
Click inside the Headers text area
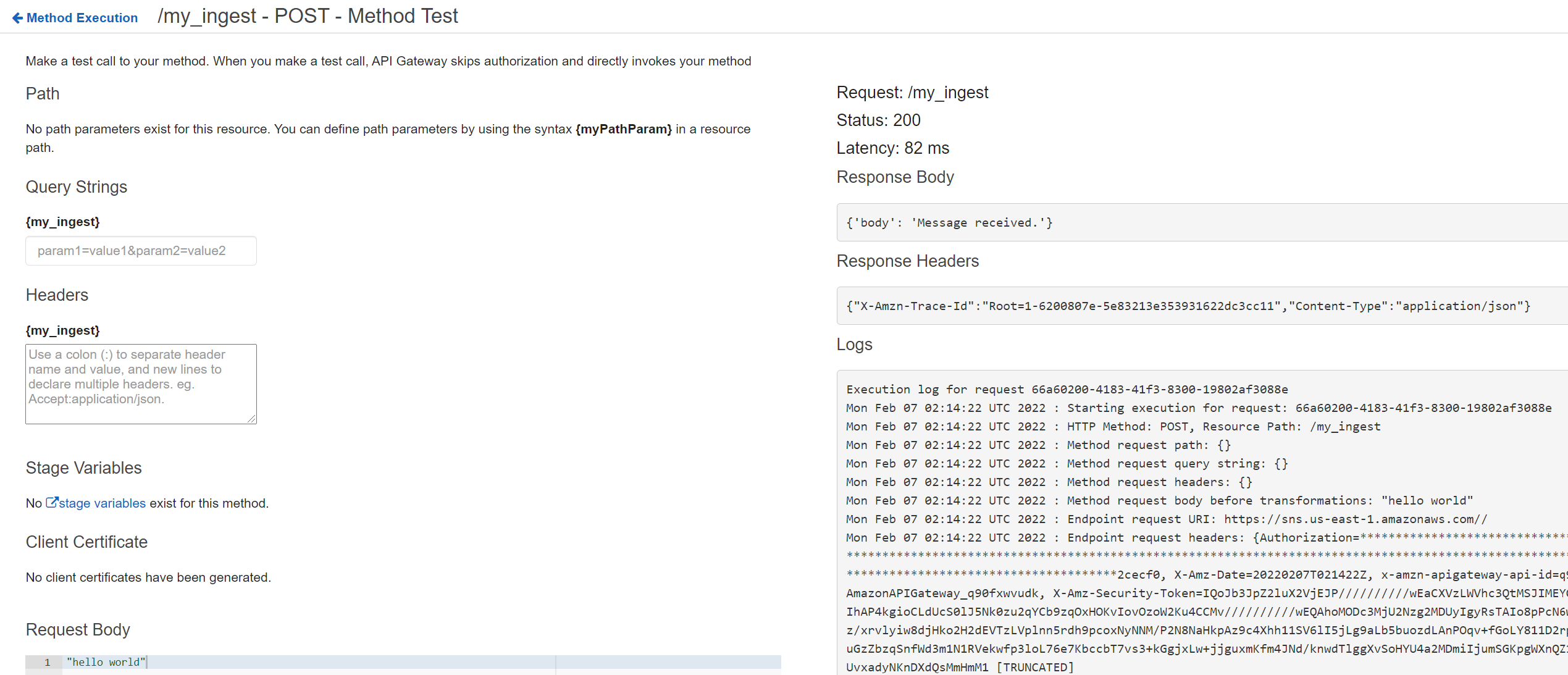[x=141, y=384]
